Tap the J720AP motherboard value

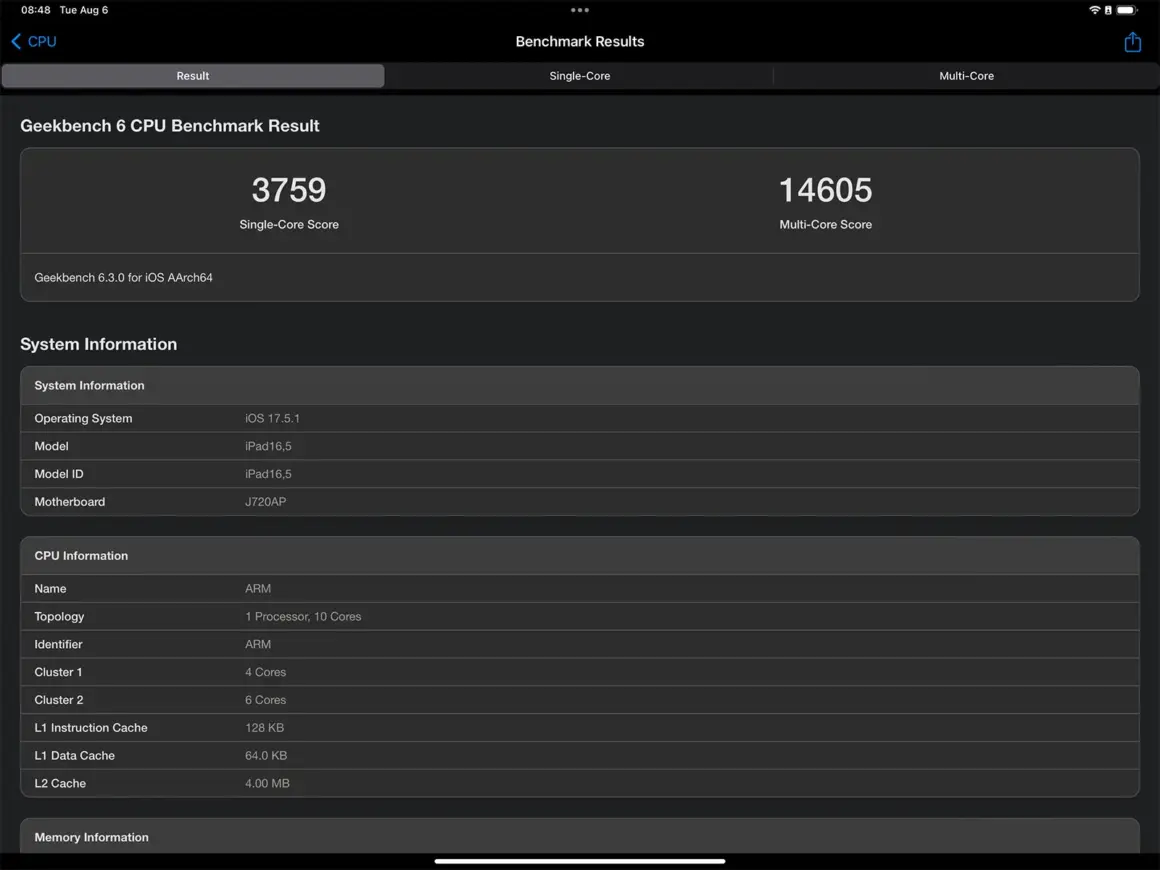tap(266, 502)
